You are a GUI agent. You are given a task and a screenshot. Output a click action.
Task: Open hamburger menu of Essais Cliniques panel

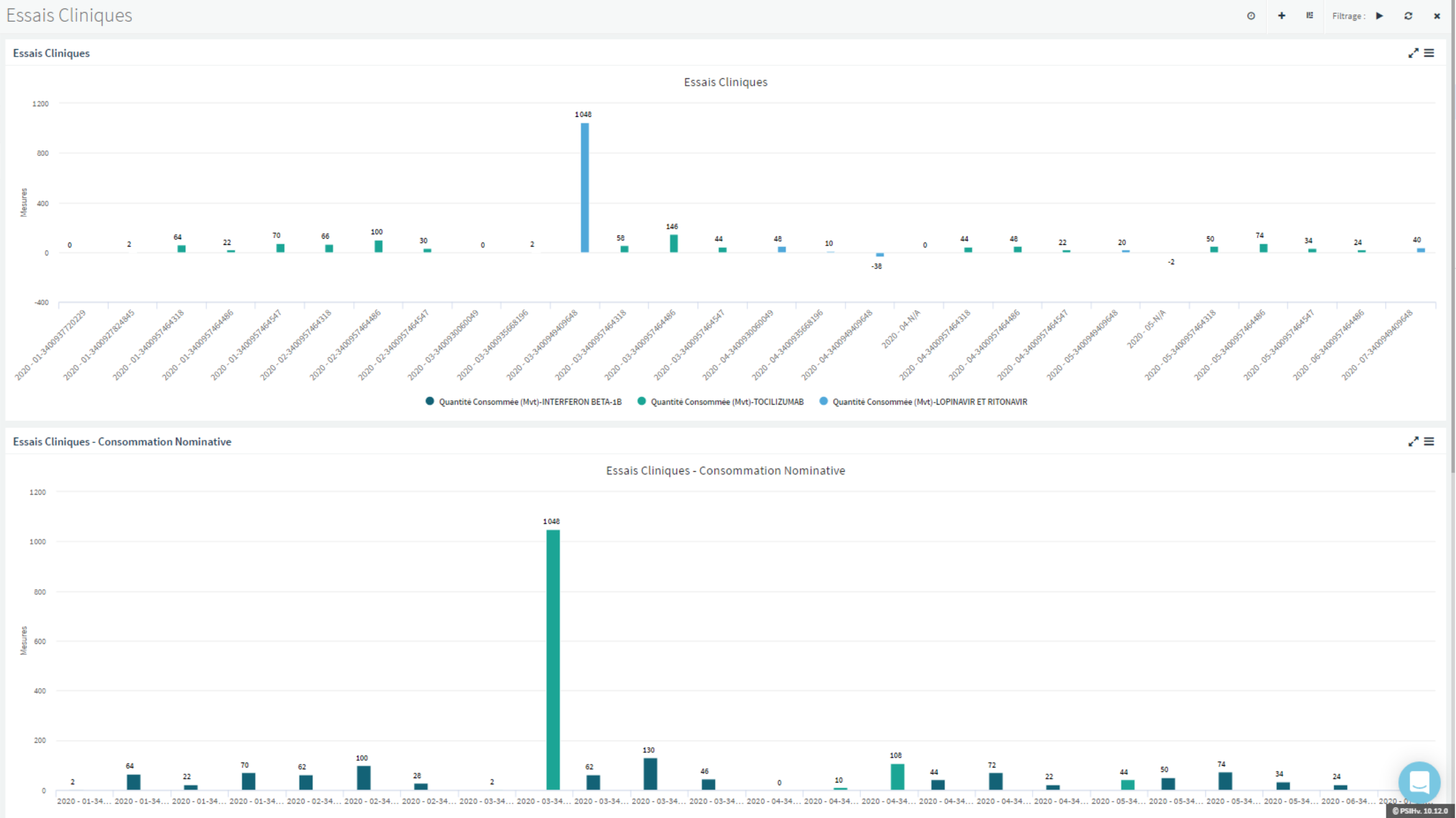pos(1429,53)
